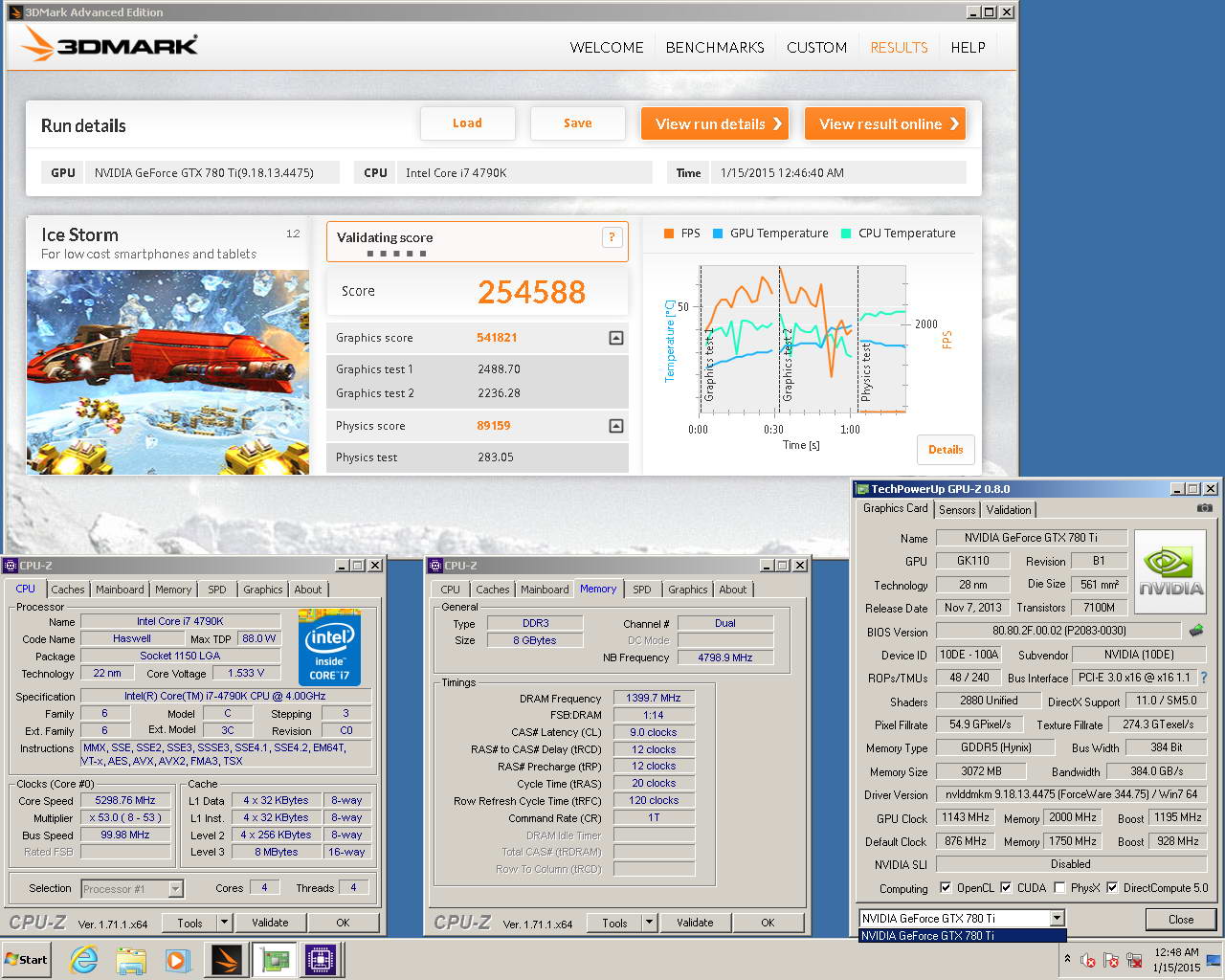Open the Selection Processor #1 dropdown

coord(175,889)
